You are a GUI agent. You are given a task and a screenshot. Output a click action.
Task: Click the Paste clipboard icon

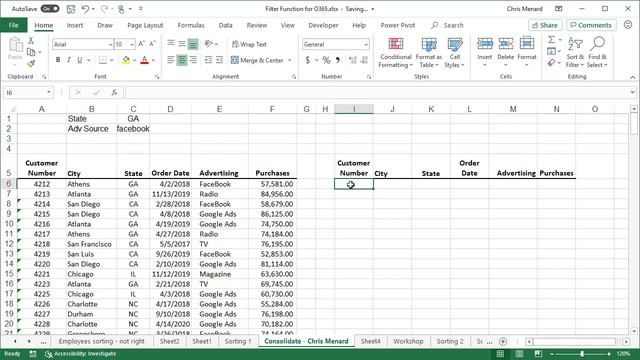[x=15, y=45]
